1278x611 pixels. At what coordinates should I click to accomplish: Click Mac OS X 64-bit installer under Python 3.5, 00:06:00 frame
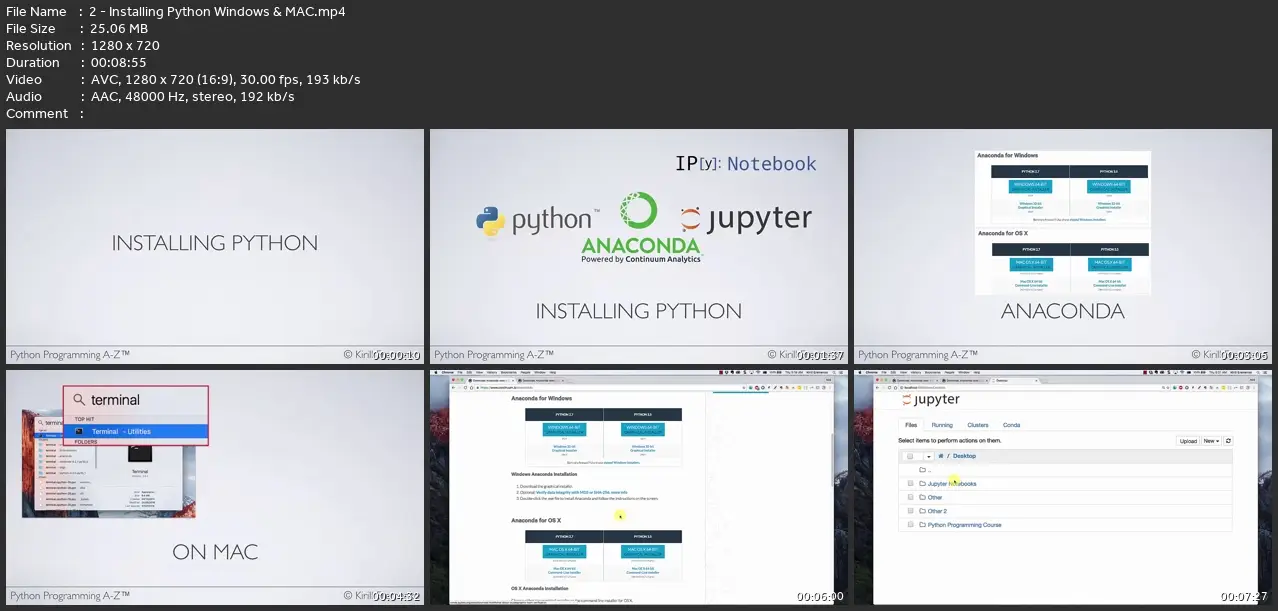(x=641, y=551)
